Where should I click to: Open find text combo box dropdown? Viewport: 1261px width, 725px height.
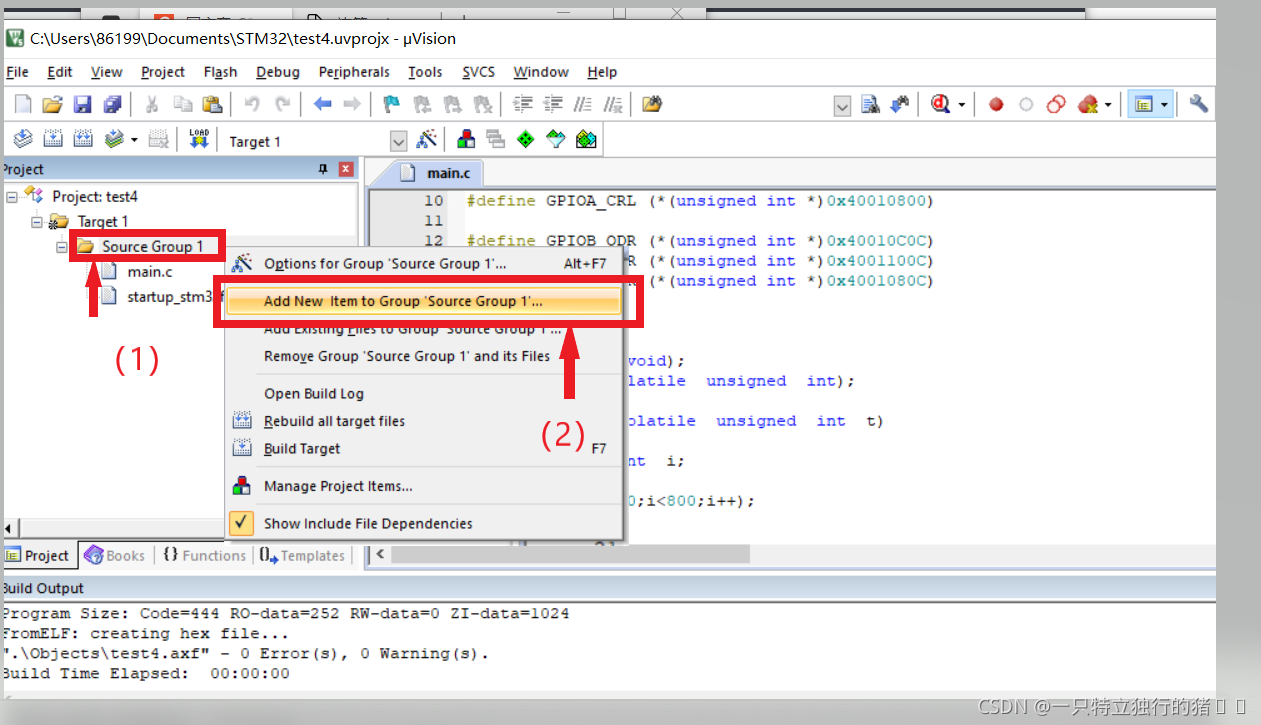click(842, 105)
